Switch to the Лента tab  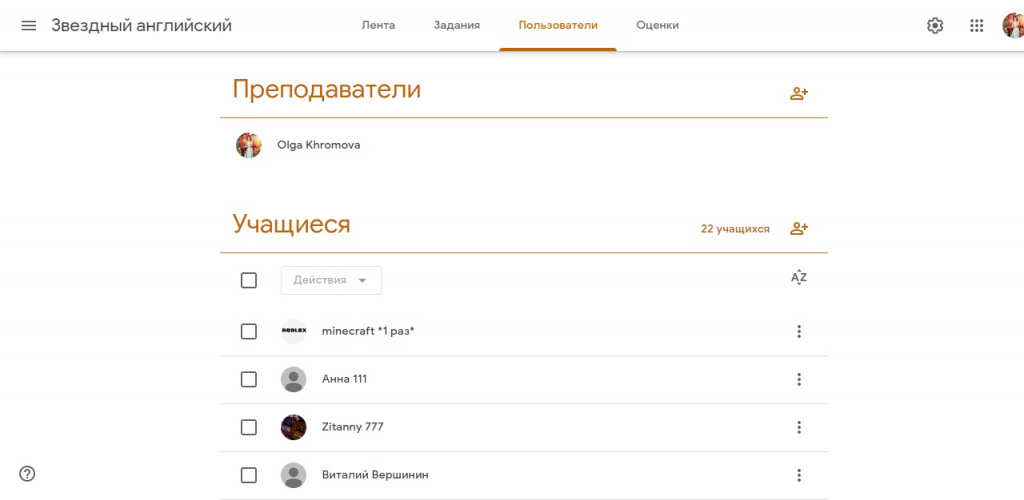coord(378,25)
